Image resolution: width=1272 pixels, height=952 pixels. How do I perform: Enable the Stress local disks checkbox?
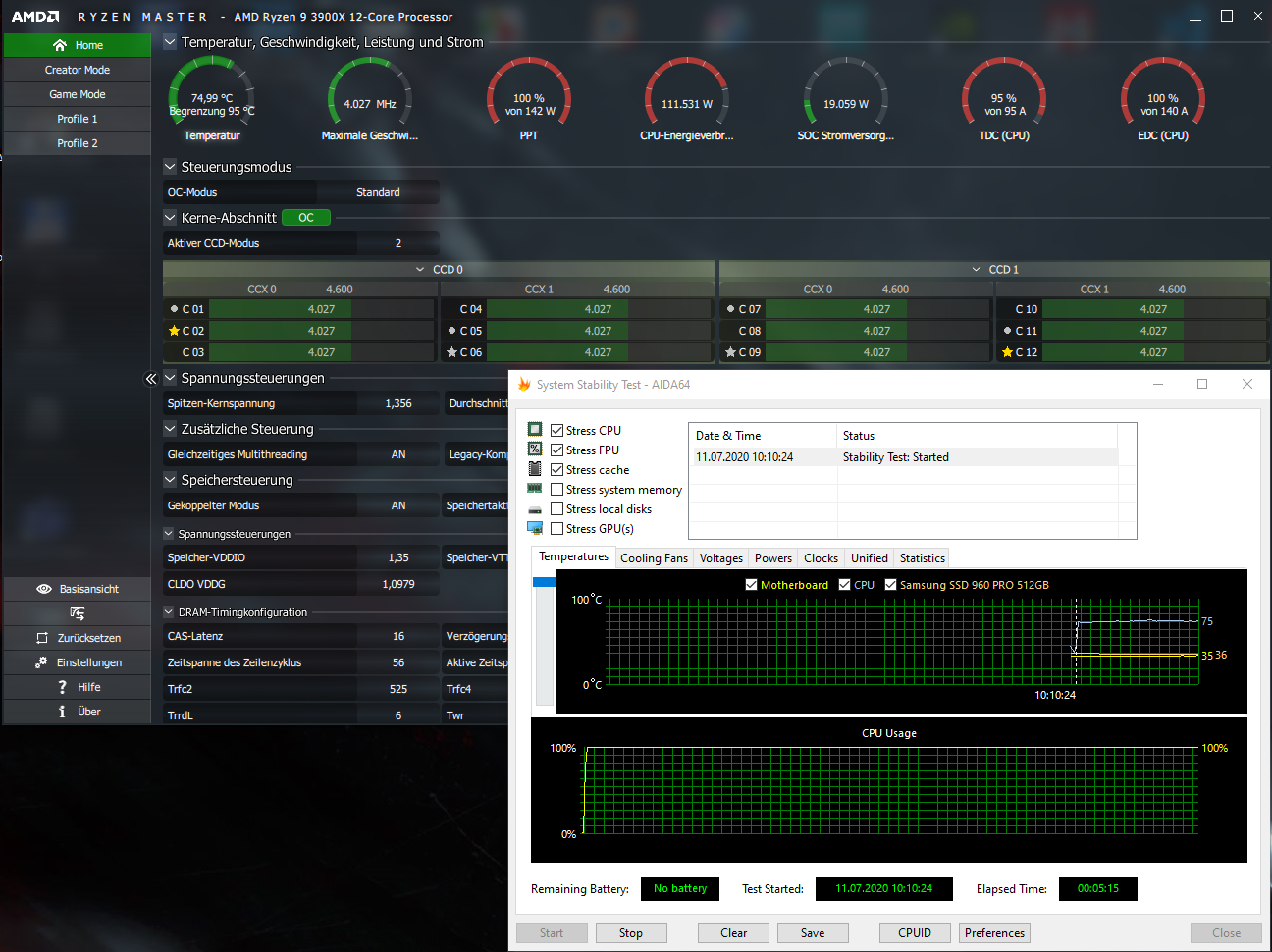click(557, 509)
